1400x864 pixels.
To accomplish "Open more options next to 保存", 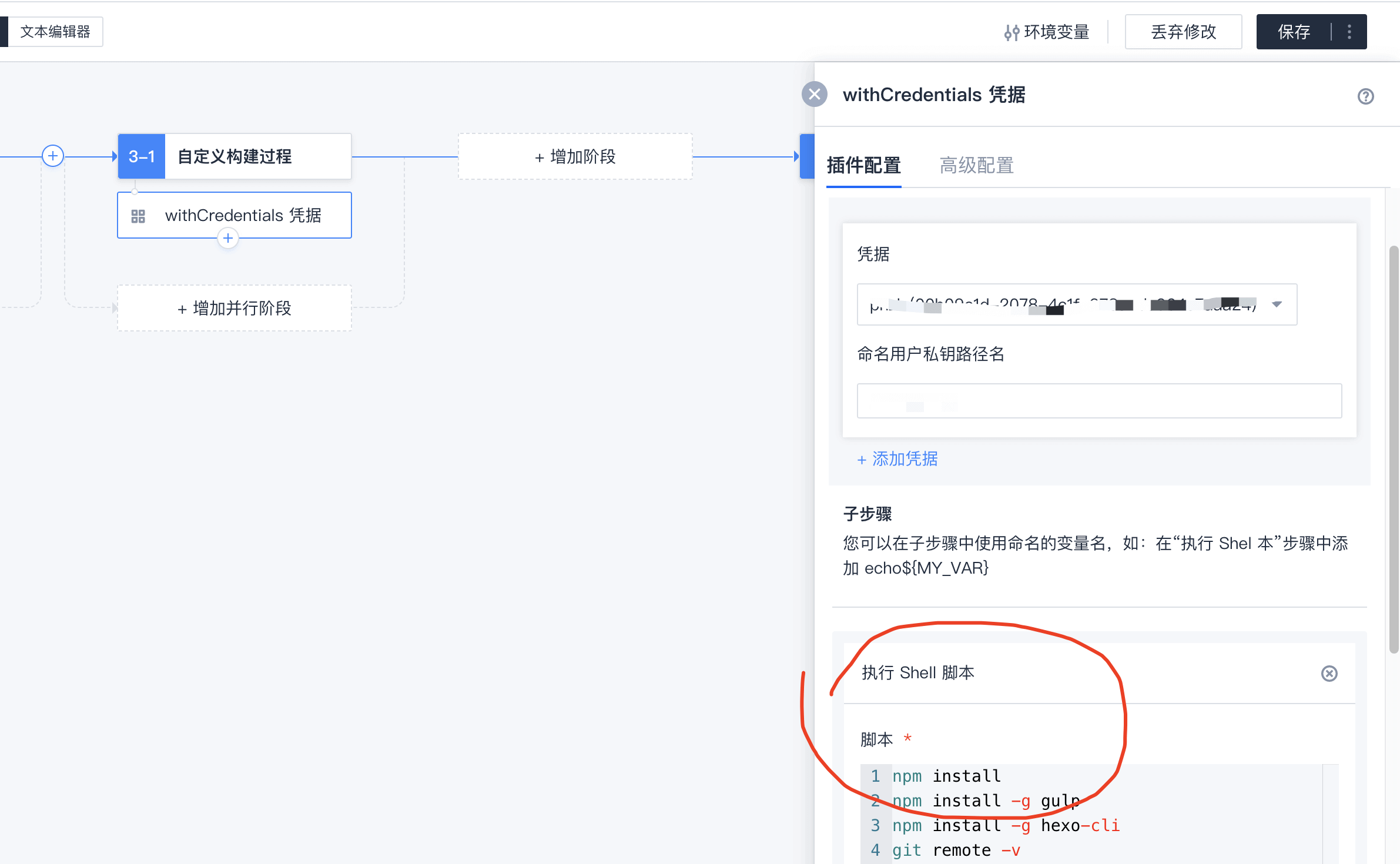I will point(1349,32).
